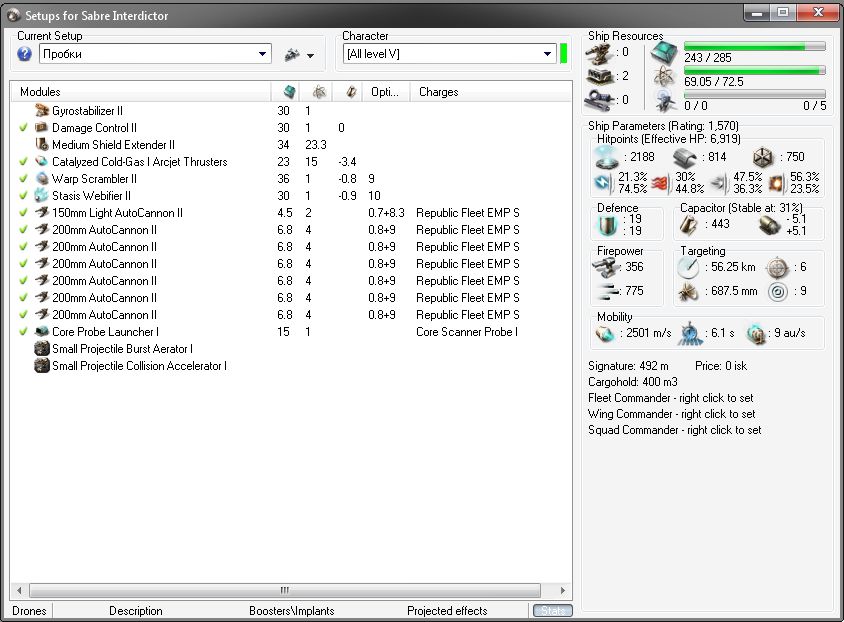Sort by the Opti... column header
The height and width of the screenshot is (622, 844).
[x=386, y=92]
